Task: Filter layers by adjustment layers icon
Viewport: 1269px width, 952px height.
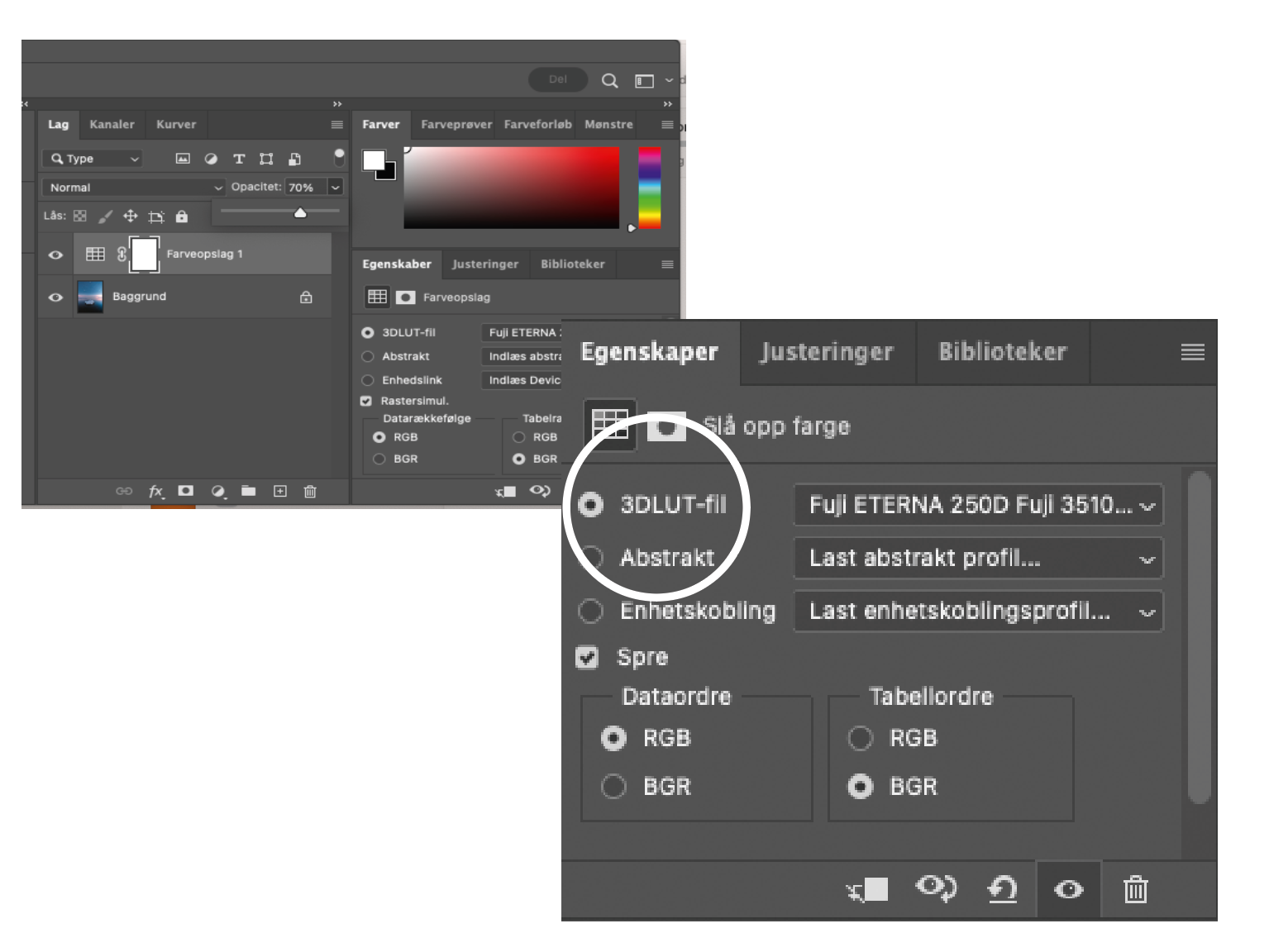Action: pos(211,159)
